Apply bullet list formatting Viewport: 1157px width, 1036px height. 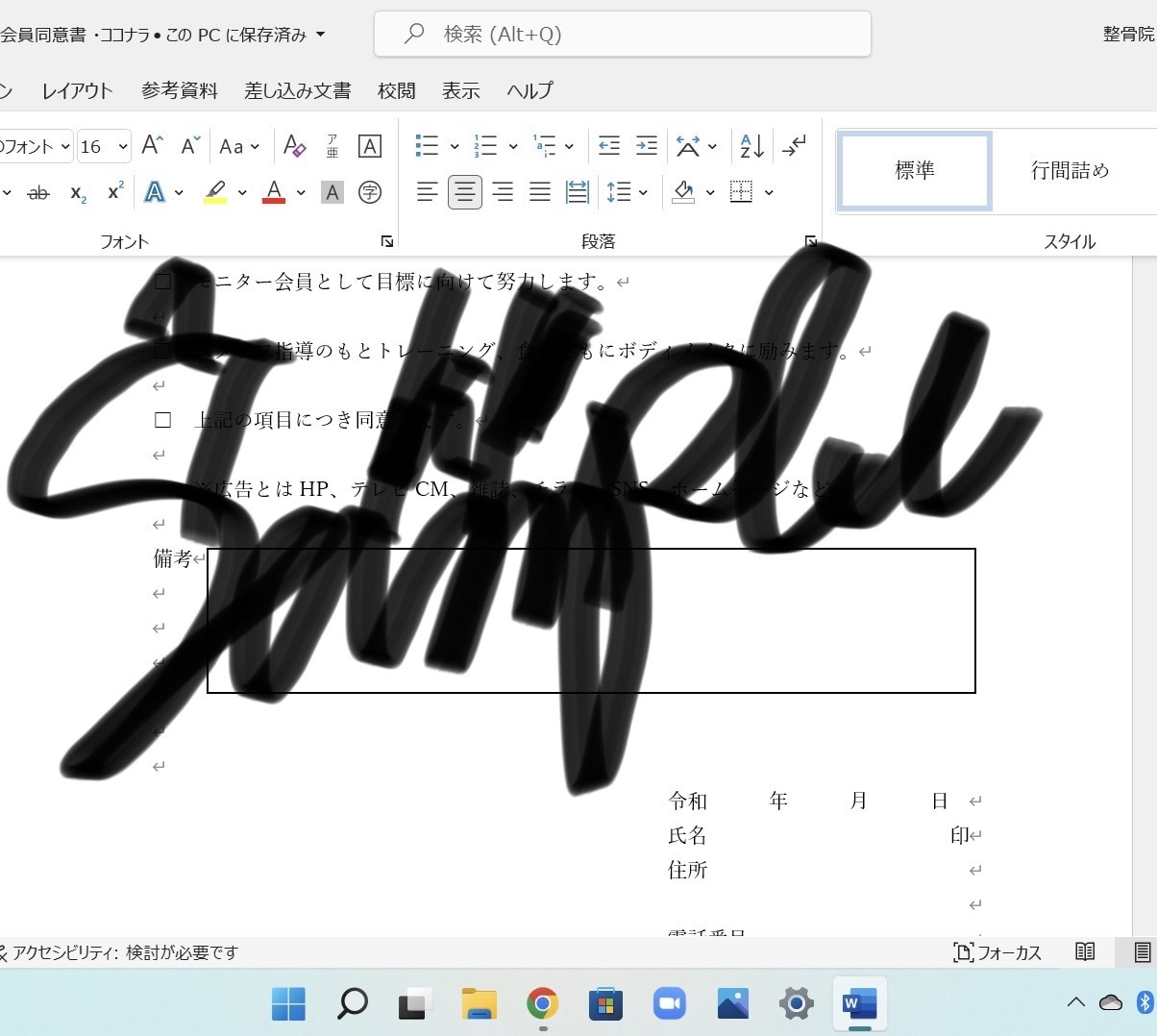tap(427, 146)
